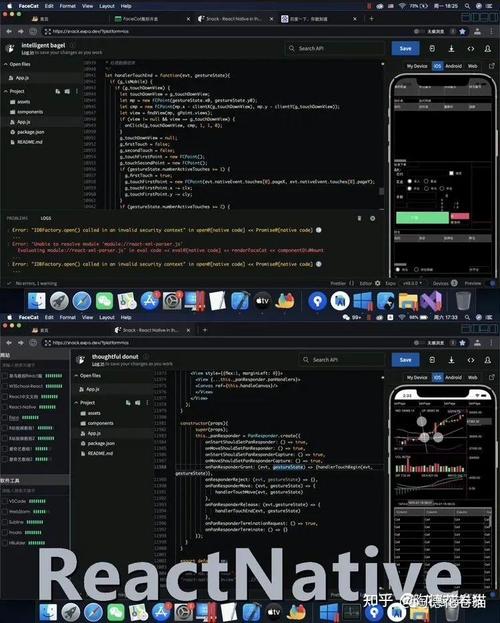Open user account icon in intelligent bagel snack
This screenshot has height=623, width=500.
pyautogui.click(x=488, y=48)
